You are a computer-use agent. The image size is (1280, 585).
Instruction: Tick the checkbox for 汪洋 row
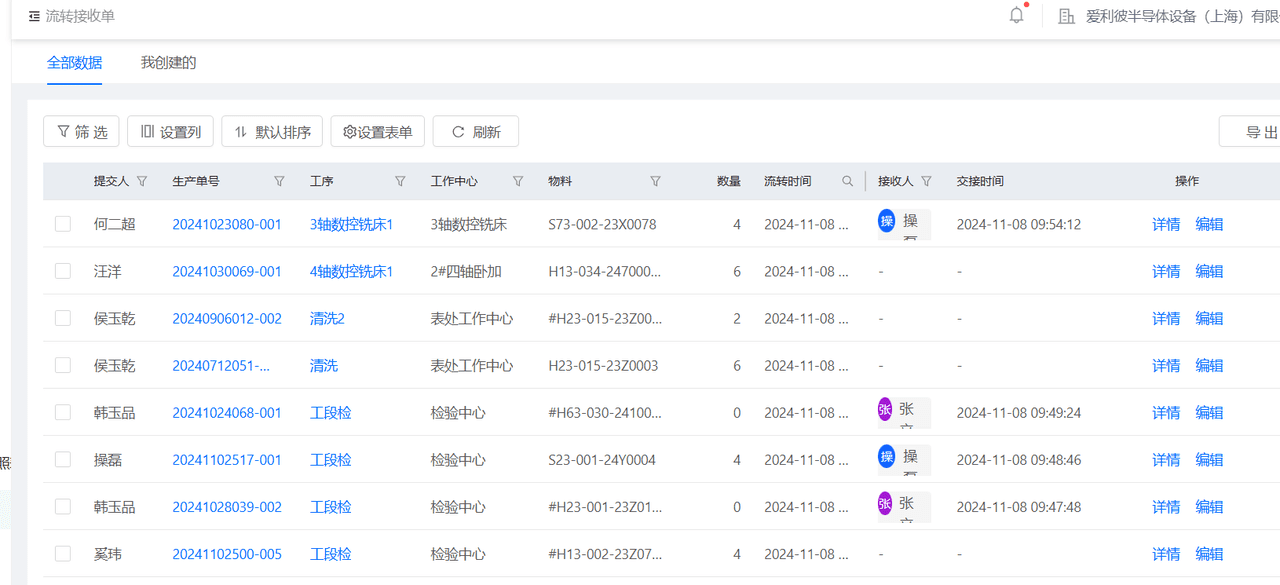click(x=63, y=271)
